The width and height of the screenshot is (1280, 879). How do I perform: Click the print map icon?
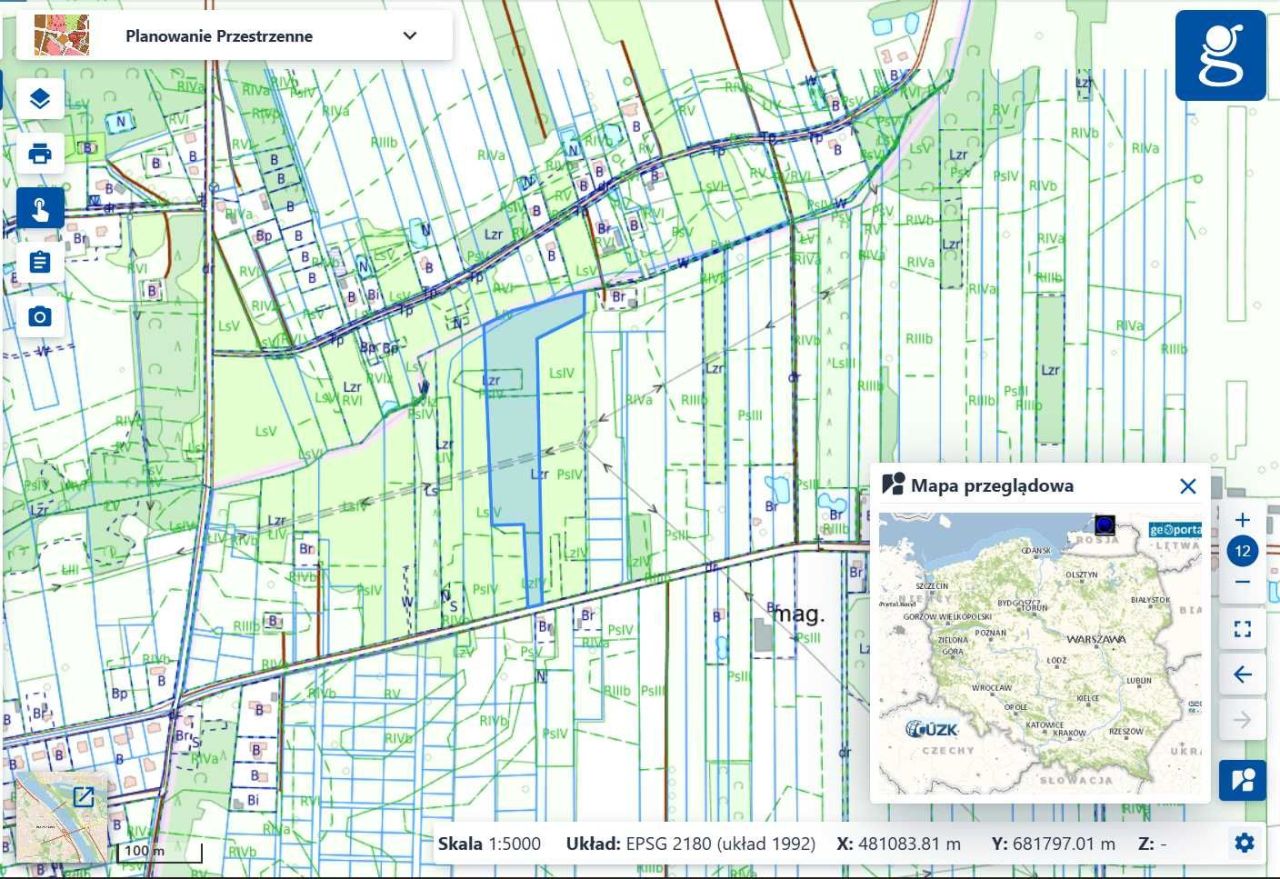point(40,154)
